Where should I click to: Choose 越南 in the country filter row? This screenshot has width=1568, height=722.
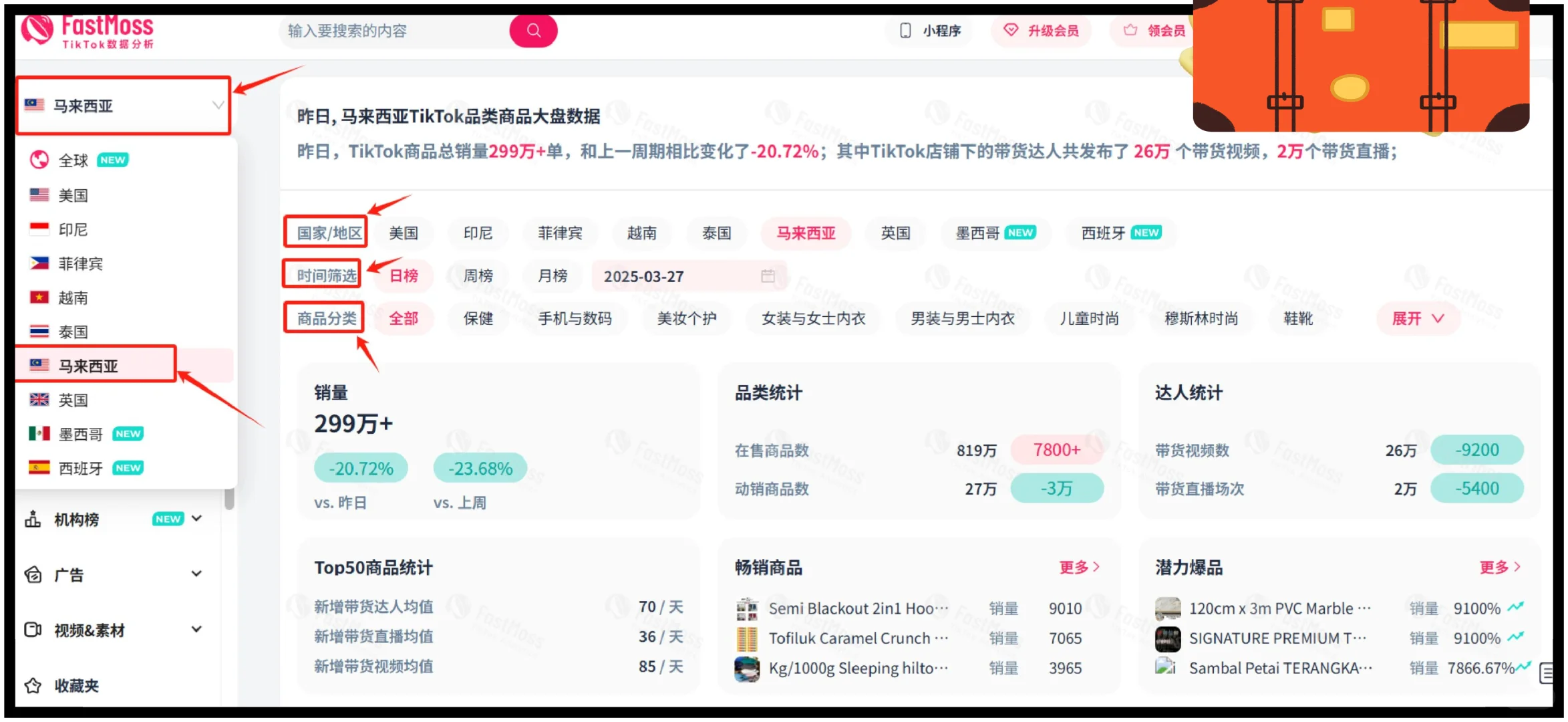click(641, 233)
